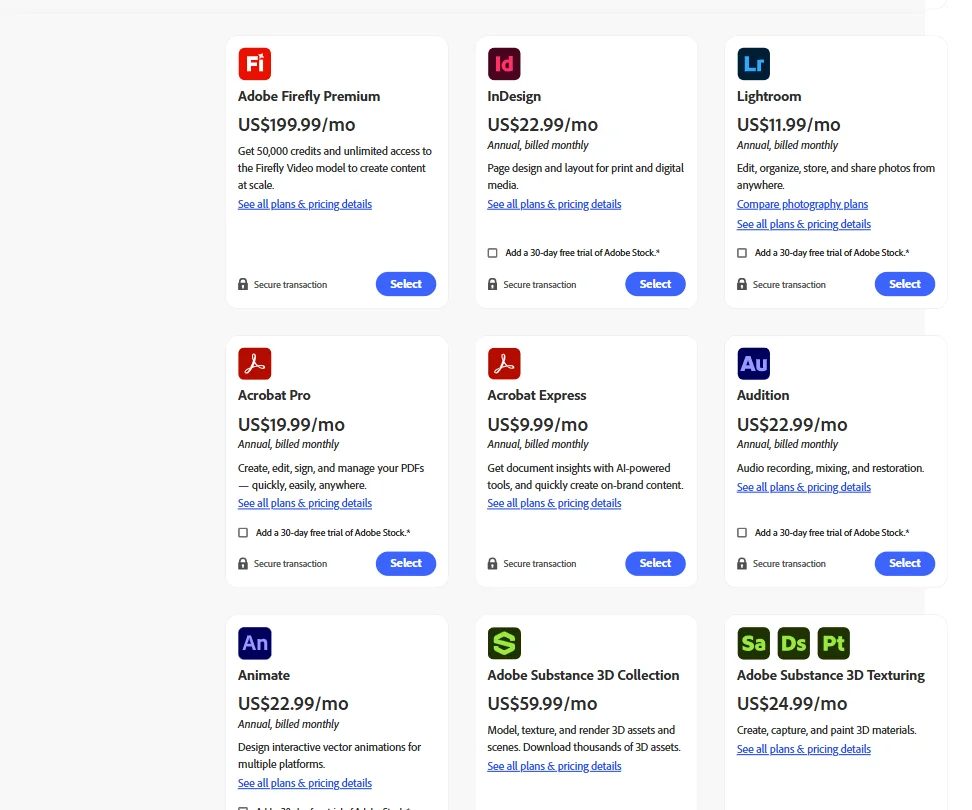Viewport: 972px width, 810px height.
Task: Click the Substance 3D Painter (Pt) icon
Action: tap(834, 643)
